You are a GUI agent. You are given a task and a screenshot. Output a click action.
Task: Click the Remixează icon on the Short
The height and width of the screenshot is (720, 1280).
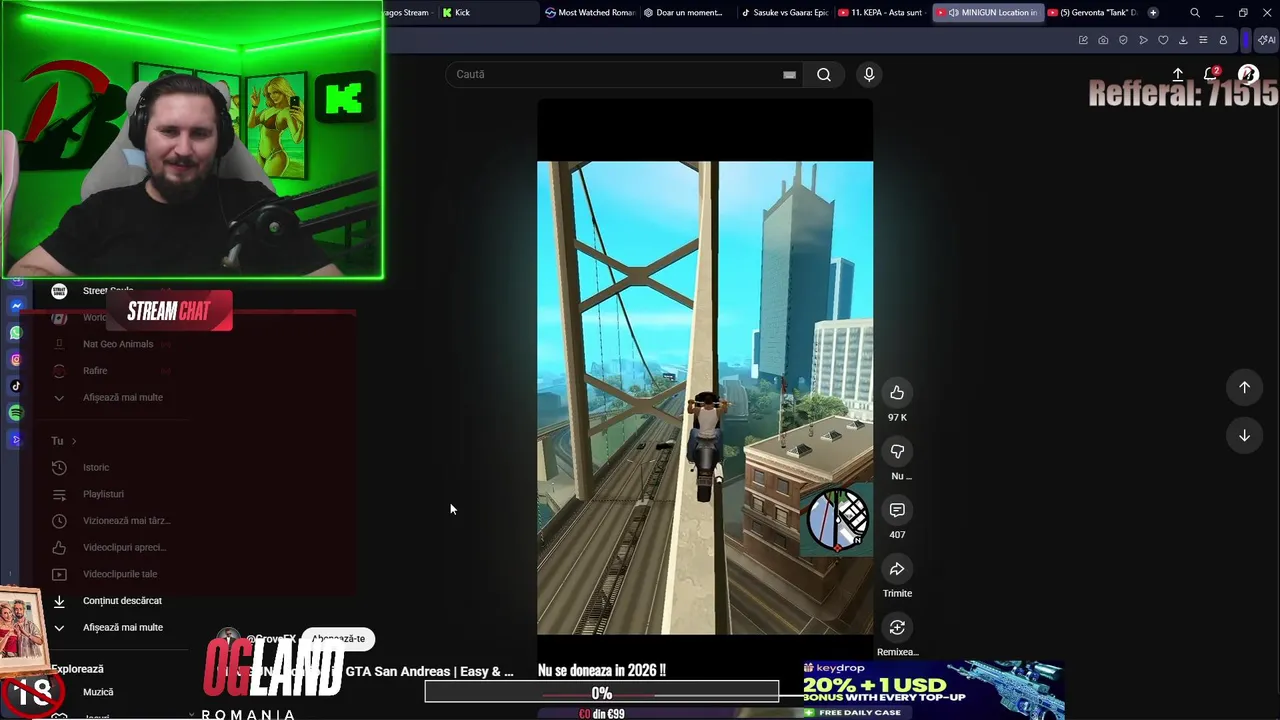[x=897, y=628]
